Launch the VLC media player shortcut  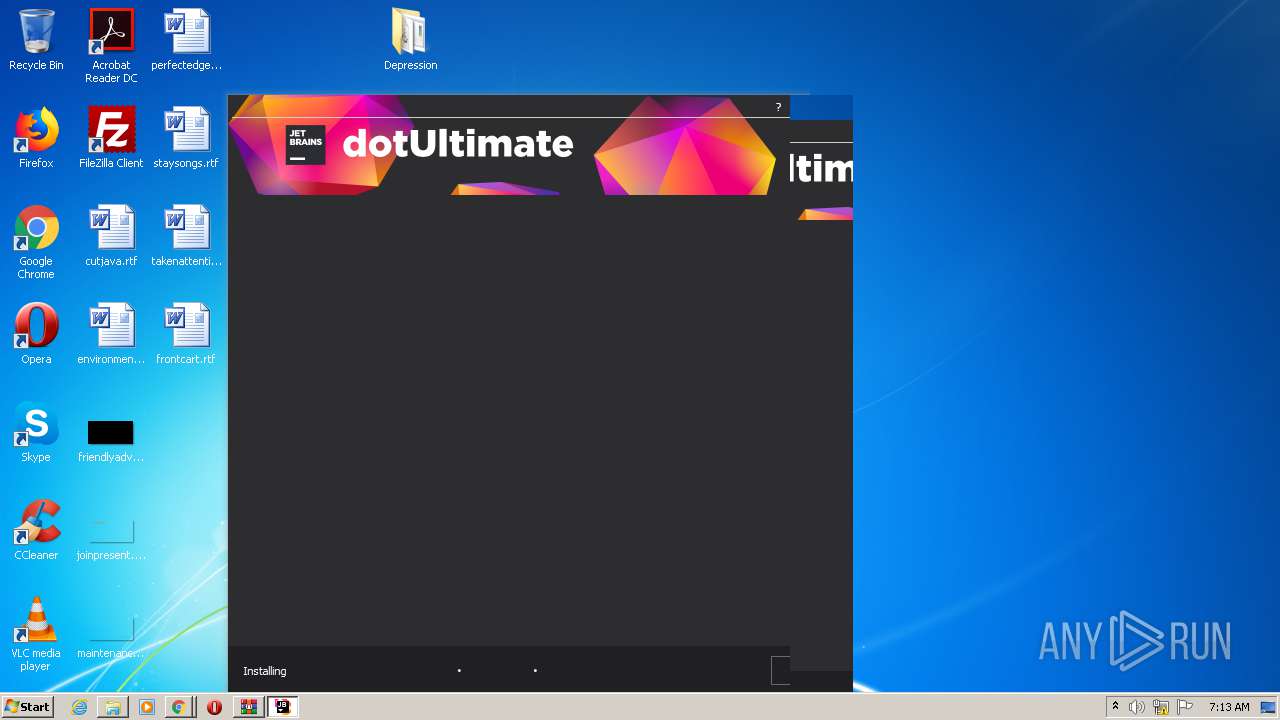[36, 634]
